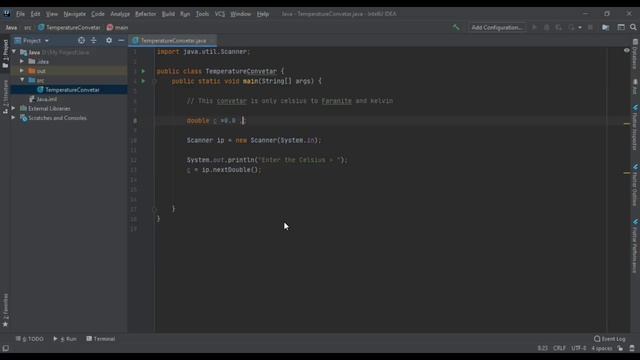Expand Scratches and Consoles node
This screenshot has width=640, height=360.
[14, 118]
